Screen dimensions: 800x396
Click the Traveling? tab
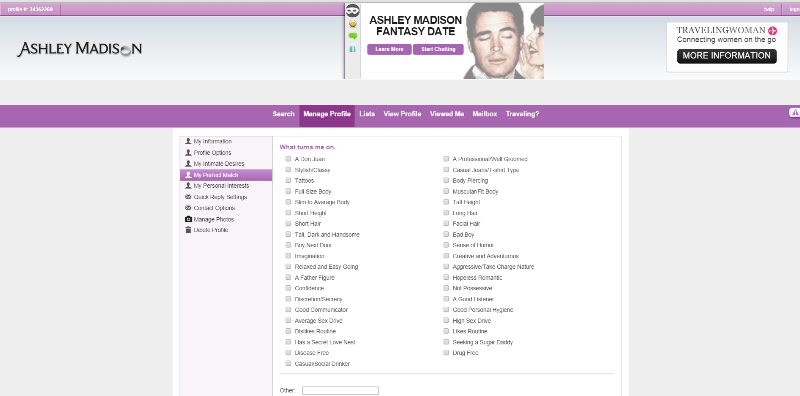tap(522, 114)
